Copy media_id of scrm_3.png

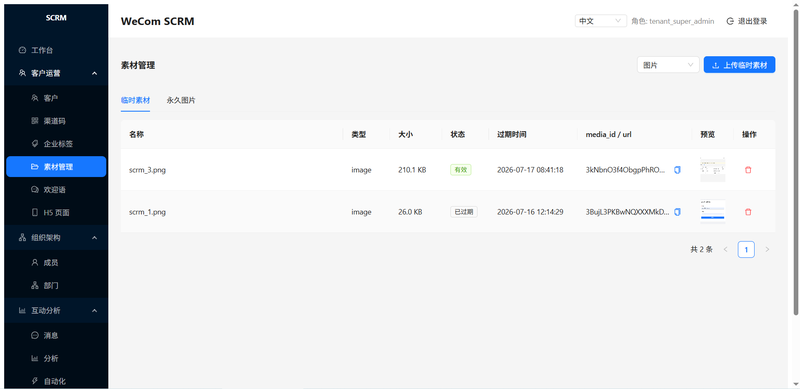tap(678, 170)
